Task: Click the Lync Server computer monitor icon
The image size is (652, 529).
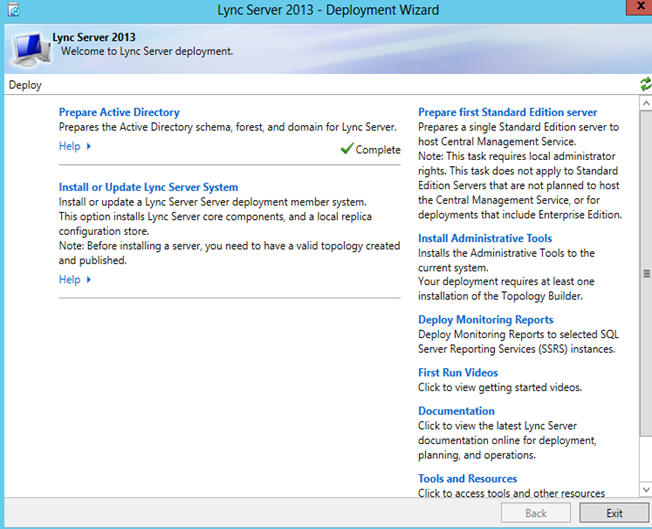Action: 31,49
